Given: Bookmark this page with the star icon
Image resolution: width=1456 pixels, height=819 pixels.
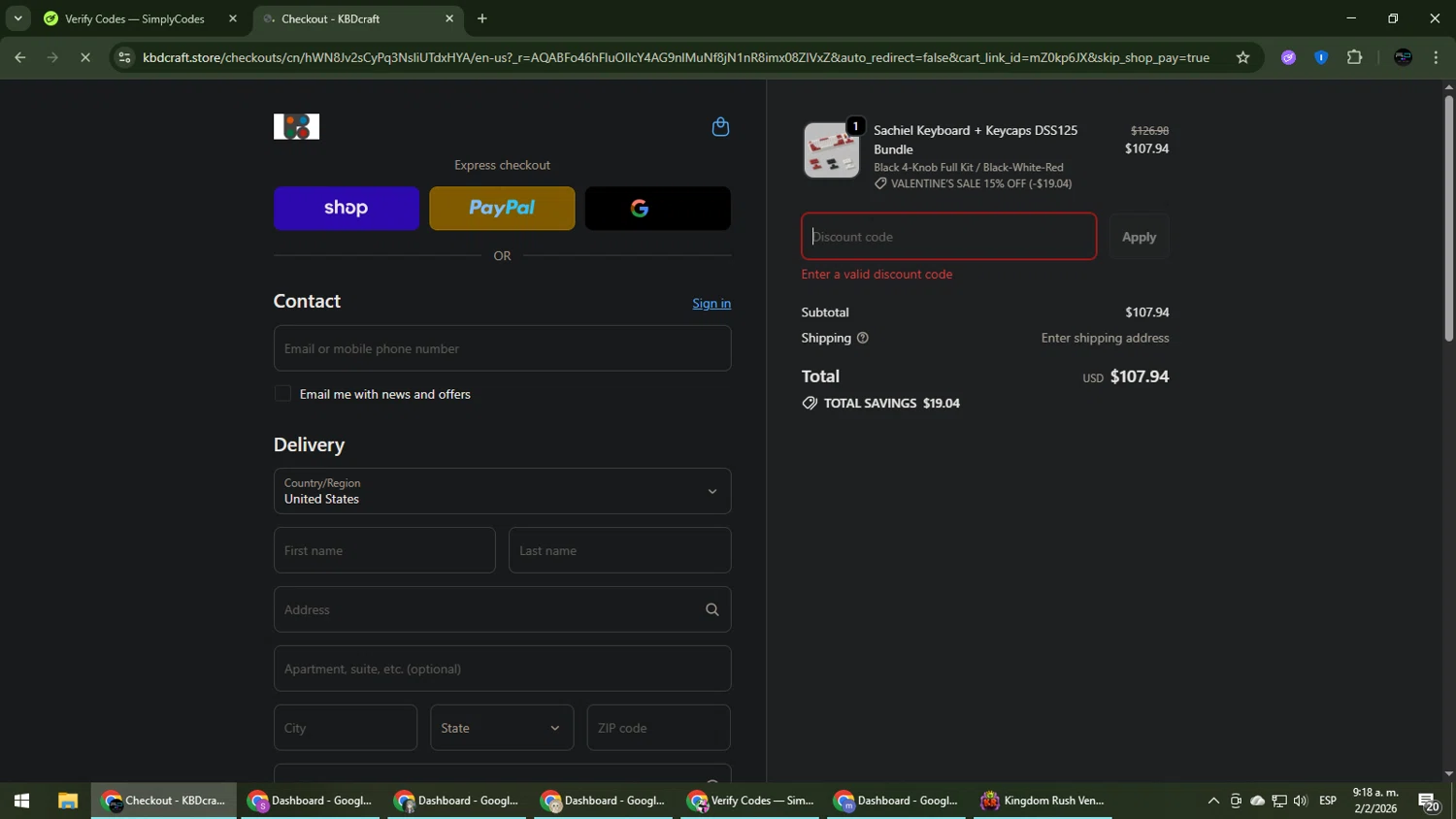Looking at the screenshot, I should [x=1242, y=57].
